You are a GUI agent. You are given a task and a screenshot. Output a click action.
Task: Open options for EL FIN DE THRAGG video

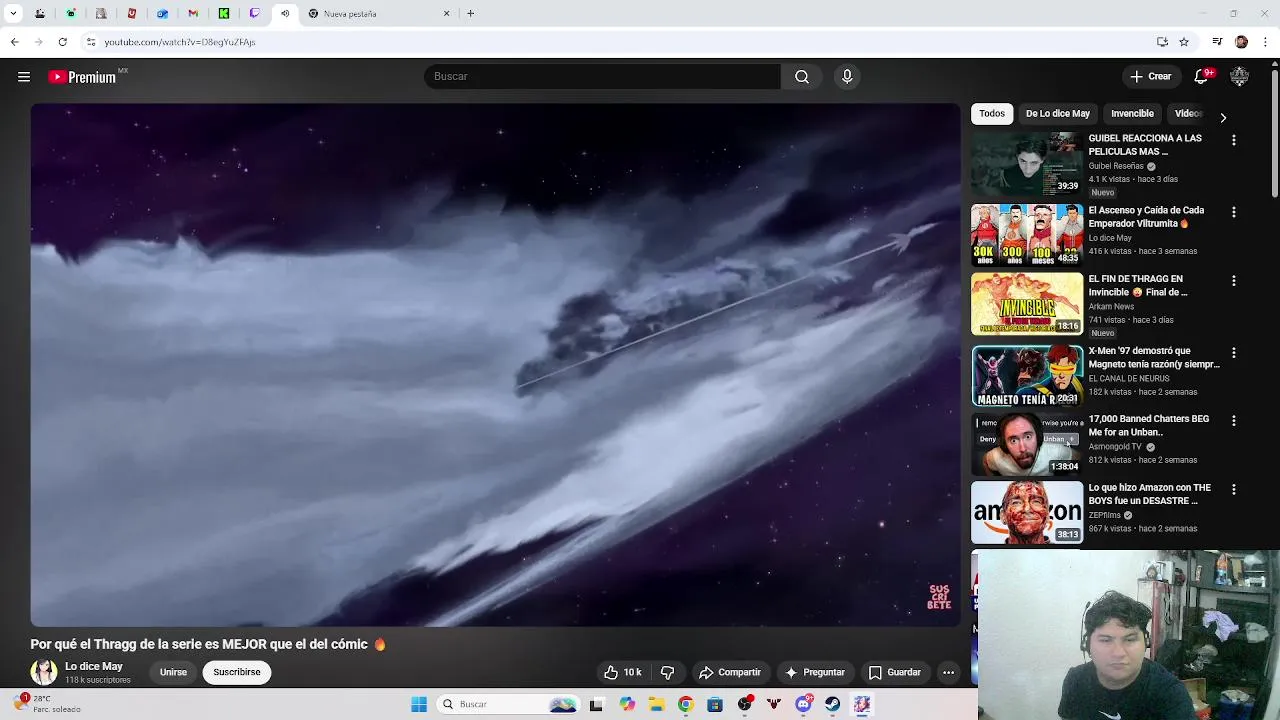(x=1233, y=281)
